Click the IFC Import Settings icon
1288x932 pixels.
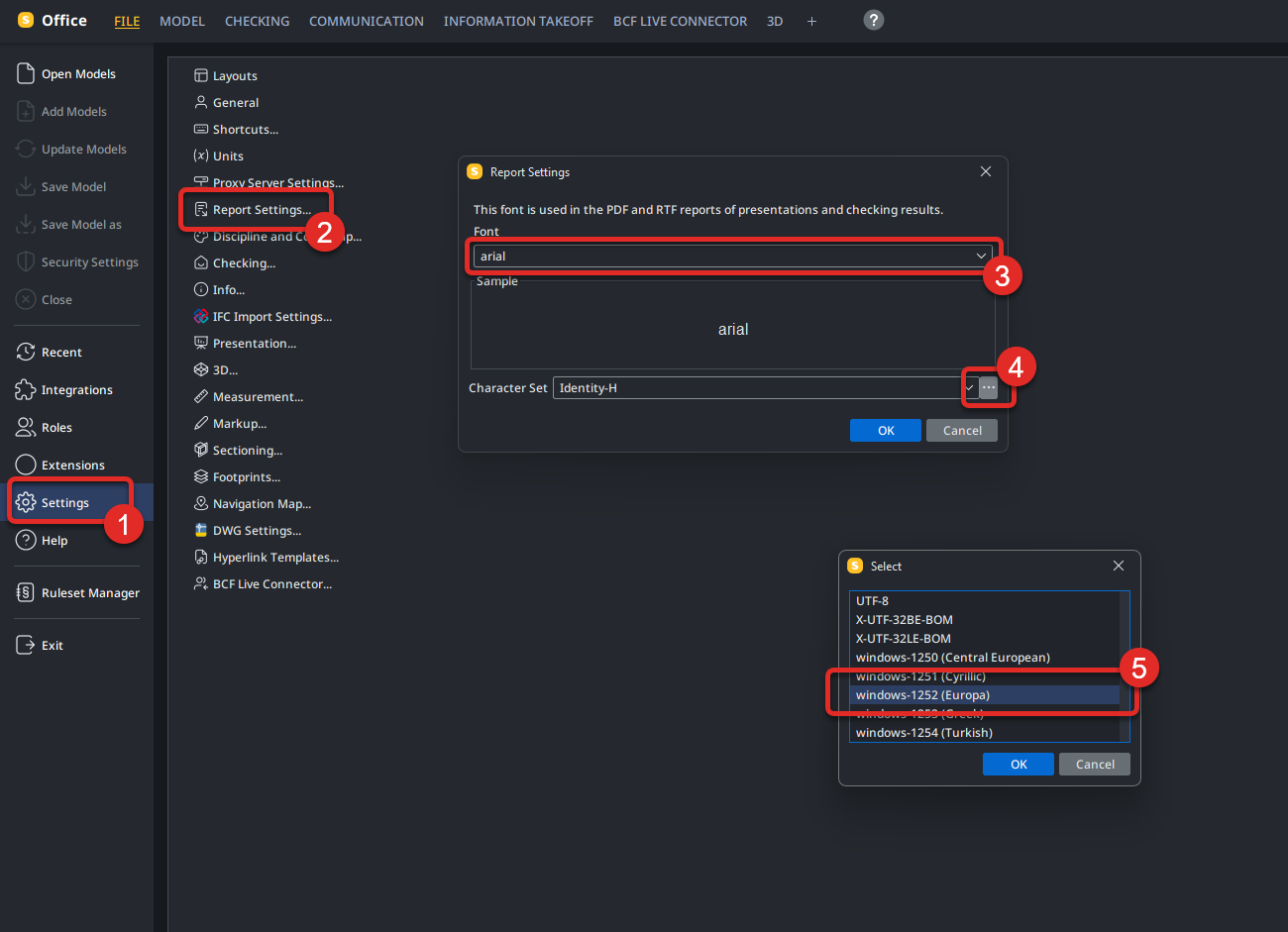201,316
